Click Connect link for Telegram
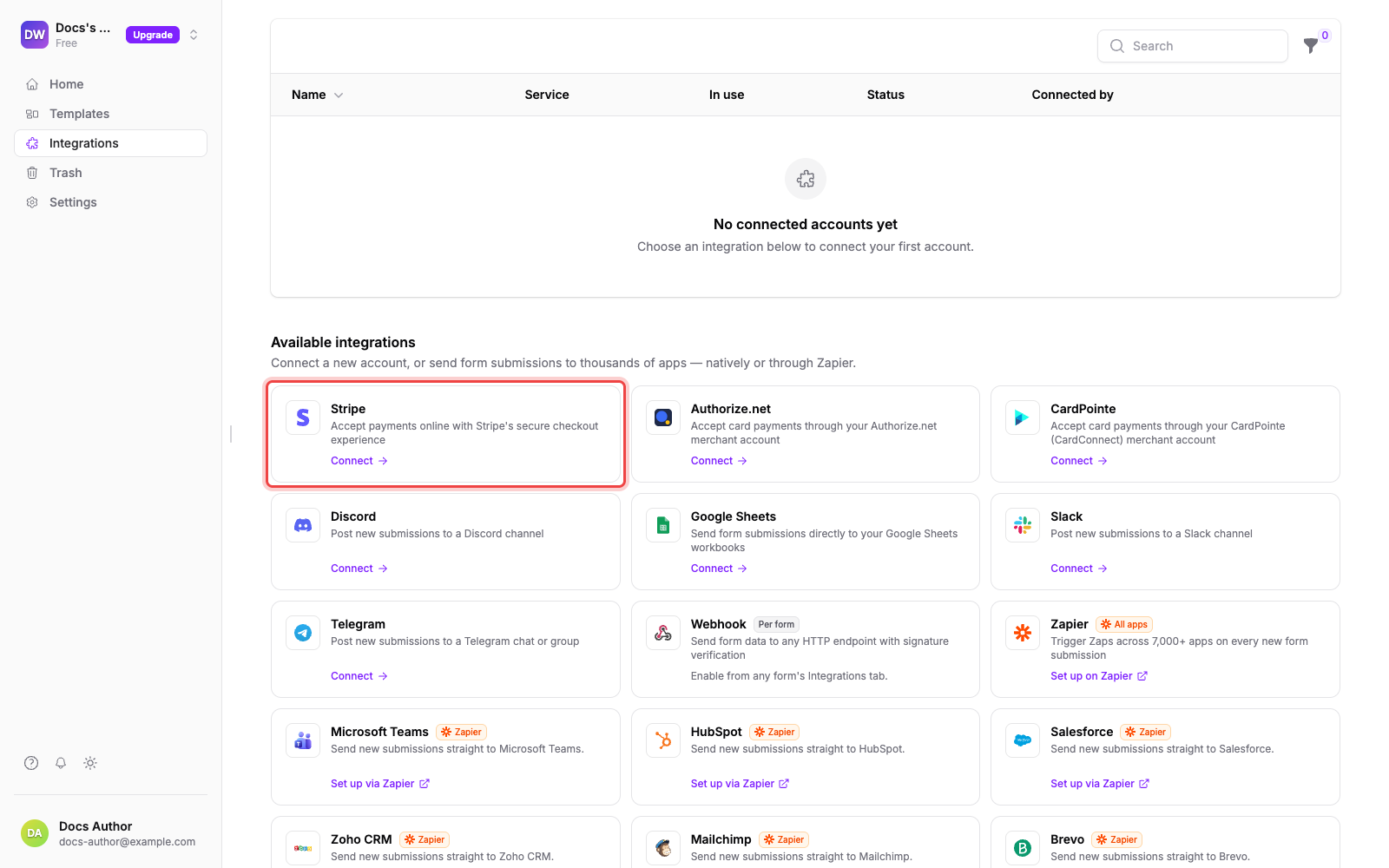The width and height of the screenshot is (1389, 868). tap(359, 676)
